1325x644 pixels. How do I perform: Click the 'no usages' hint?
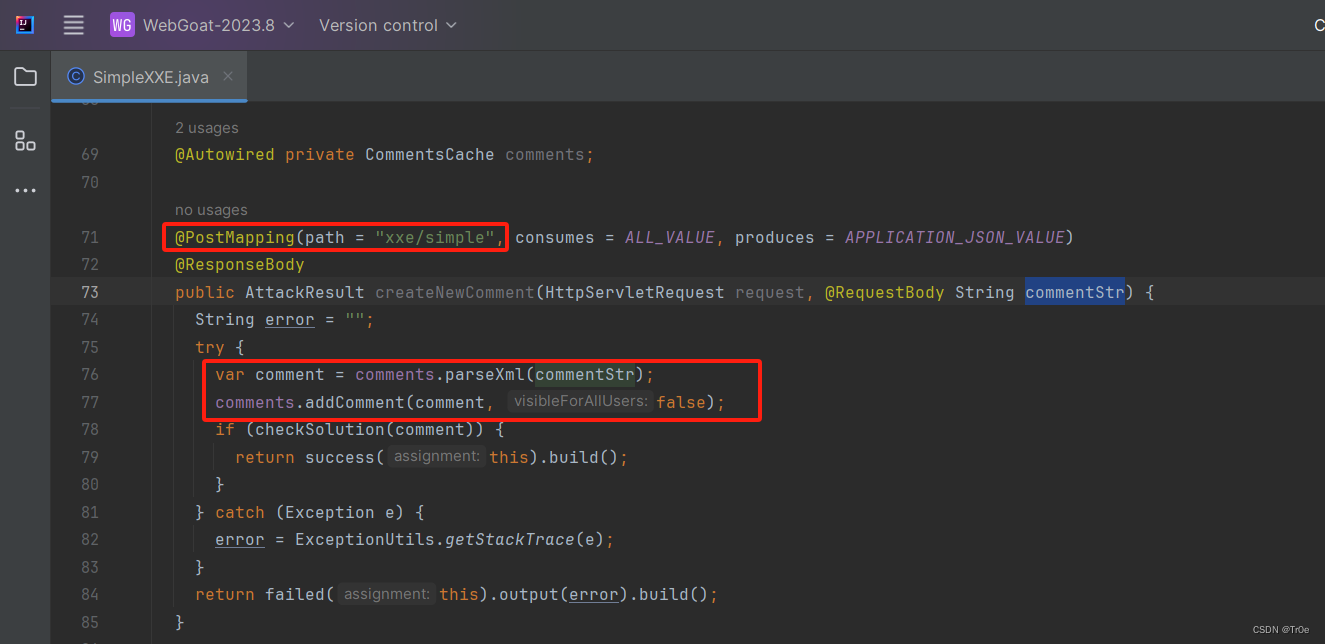click(211, 210)
